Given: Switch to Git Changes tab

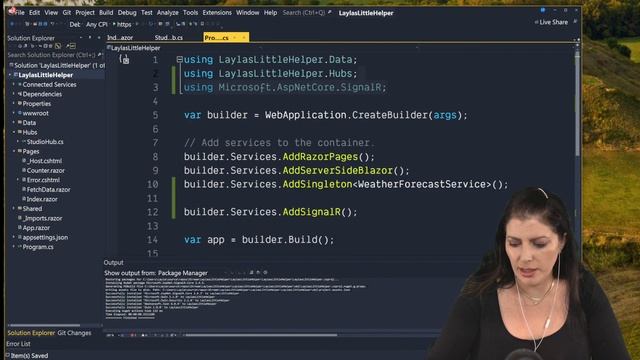Looking at the screenshot, I should coord(74,333).
